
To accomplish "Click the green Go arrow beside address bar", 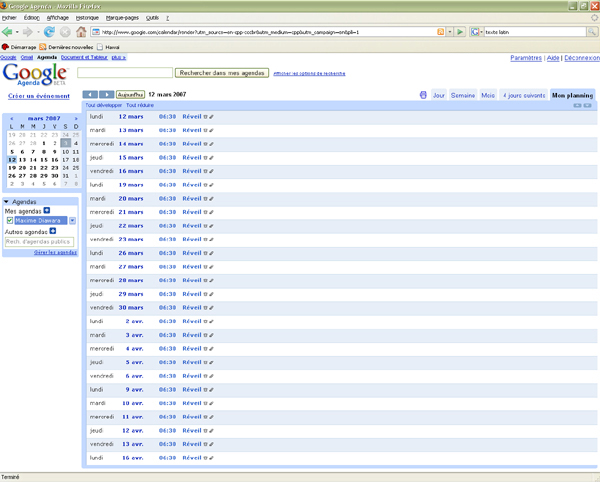I will 459,32.
